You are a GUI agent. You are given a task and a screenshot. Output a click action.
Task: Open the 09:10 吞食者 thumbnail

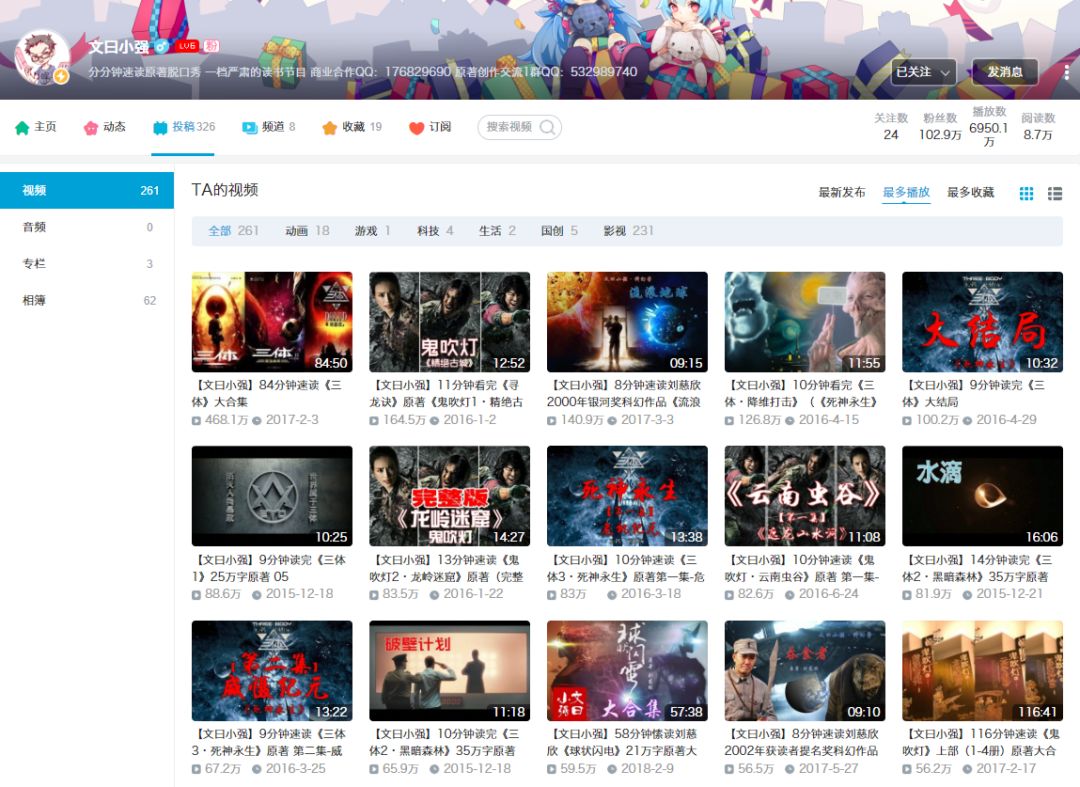[x=805, y=671]
